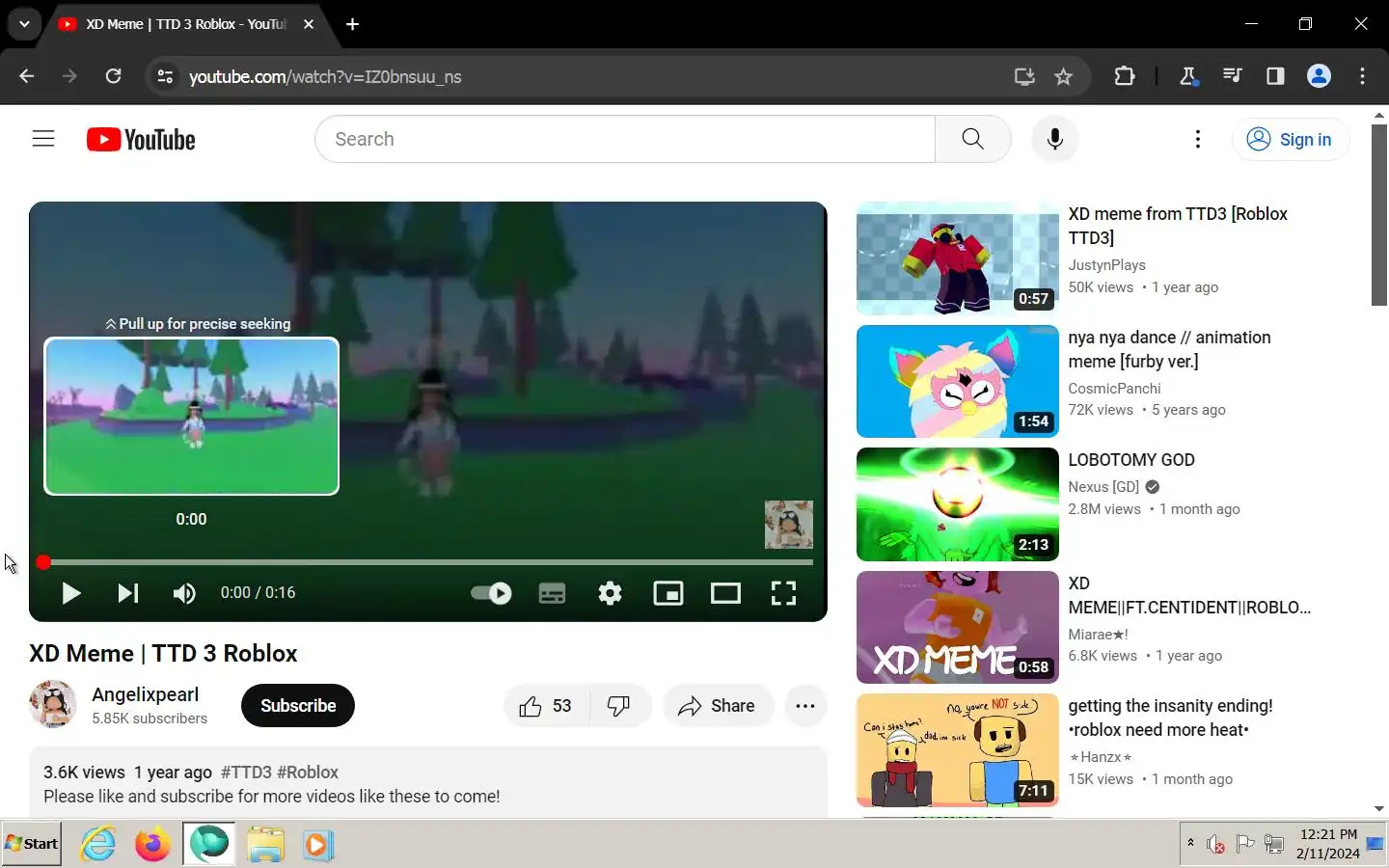Click the red scrubber at video start
The height and width of the screenshot is (868, 1389).
pos(43,562)
